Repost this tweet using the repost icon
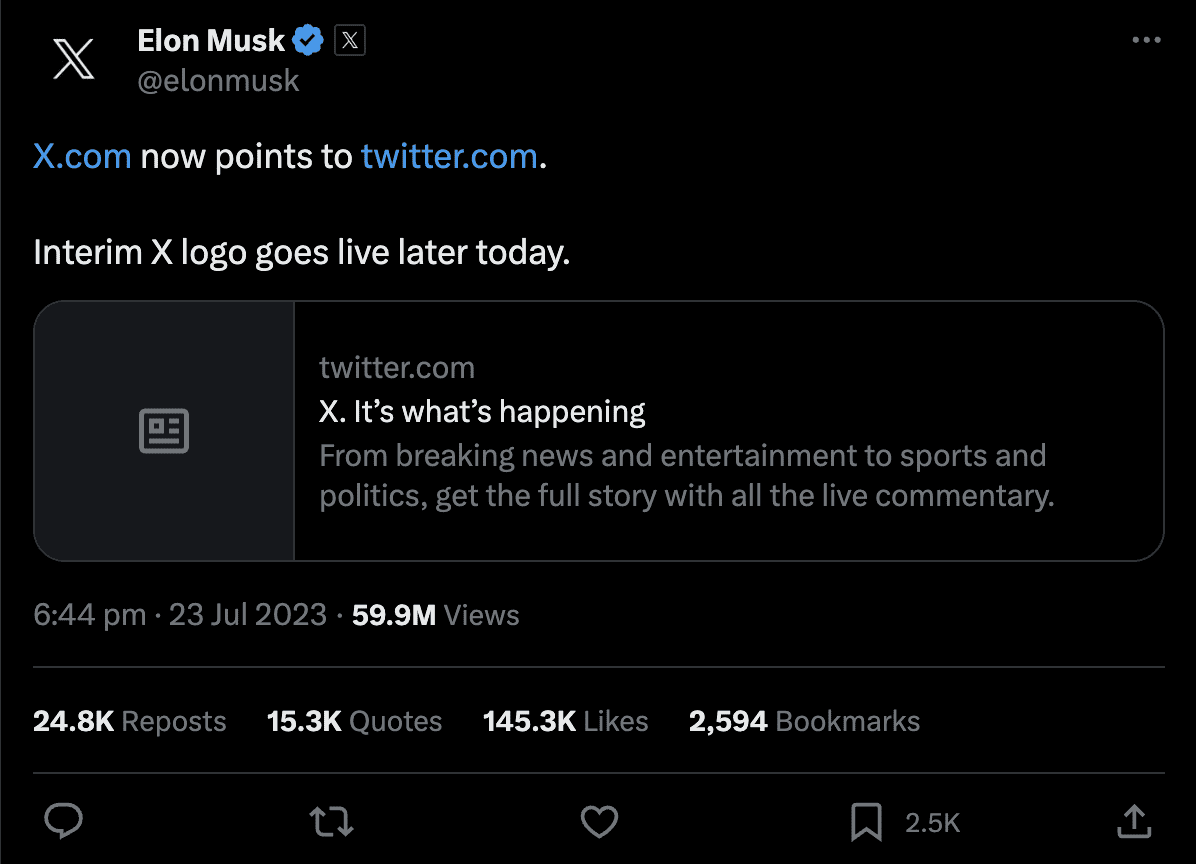The image size is (1196, 864). coord(330,822)
